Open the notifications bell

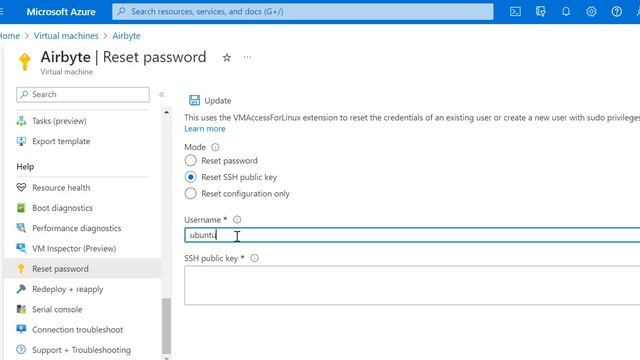(566, 11)
